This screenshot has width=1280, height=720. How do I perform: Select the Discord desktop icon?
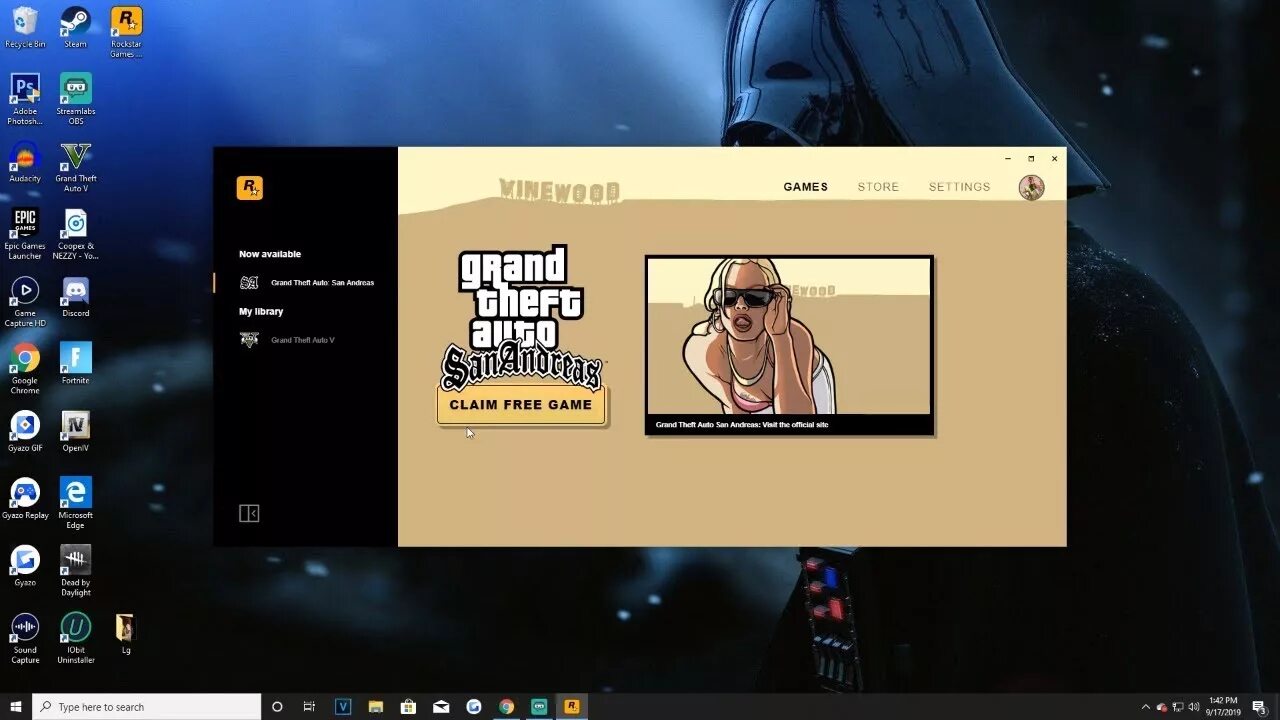(x=76, y=297)
